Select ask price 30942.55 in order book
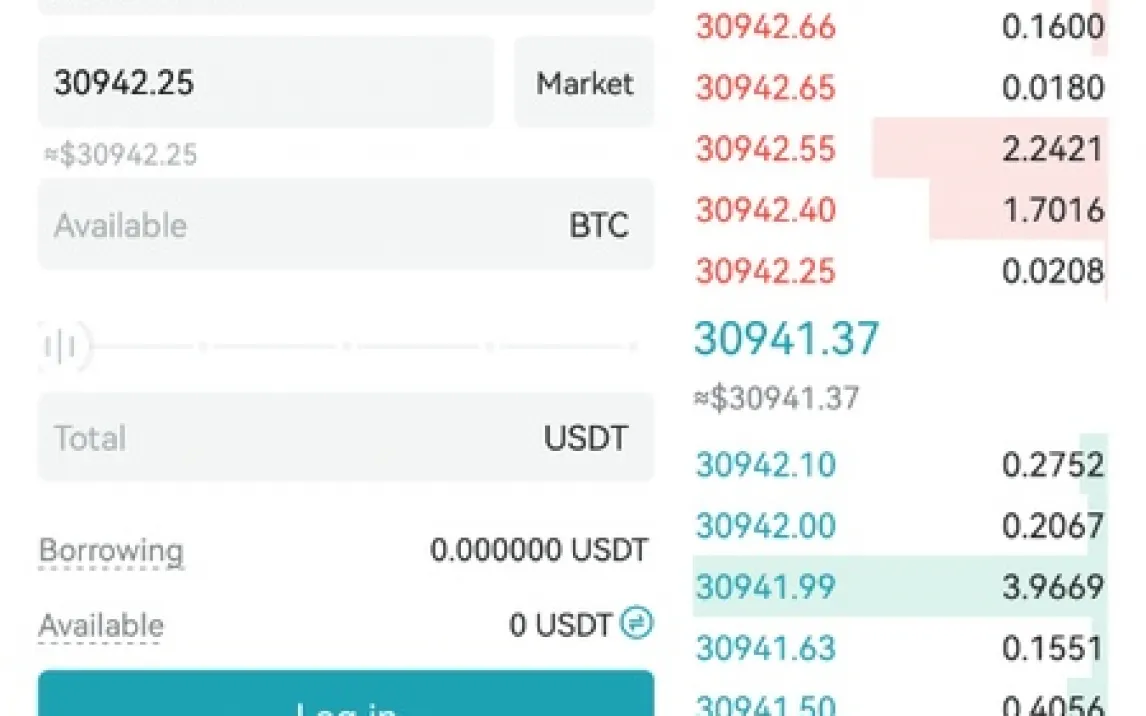Image resolution: width=1146 pixels, height=716 pixels. point(765,149)
